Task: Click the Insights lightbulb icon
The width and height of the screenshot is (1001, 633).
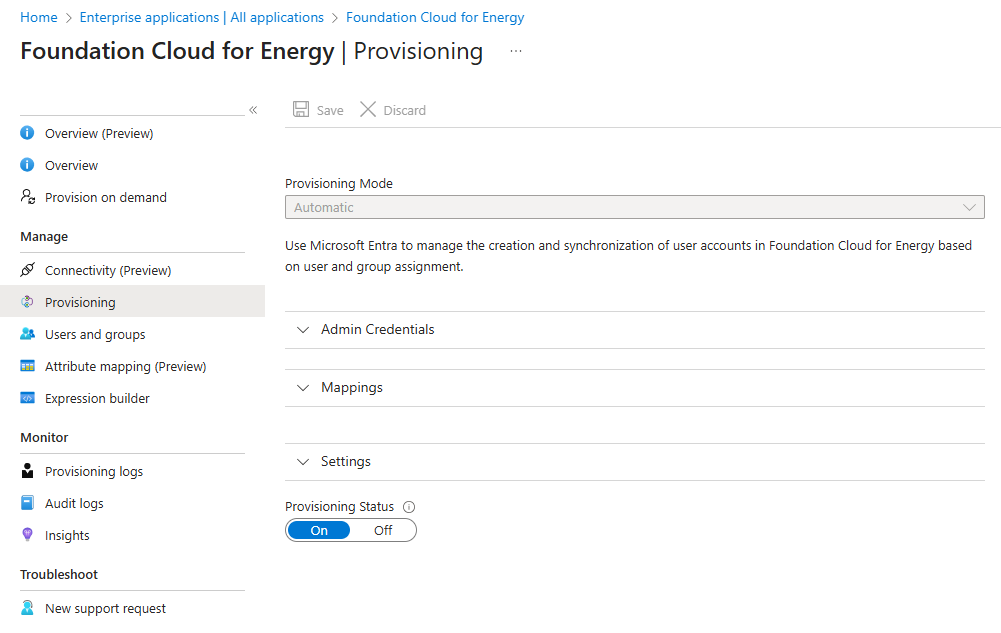Action: (x=27, y=535)
